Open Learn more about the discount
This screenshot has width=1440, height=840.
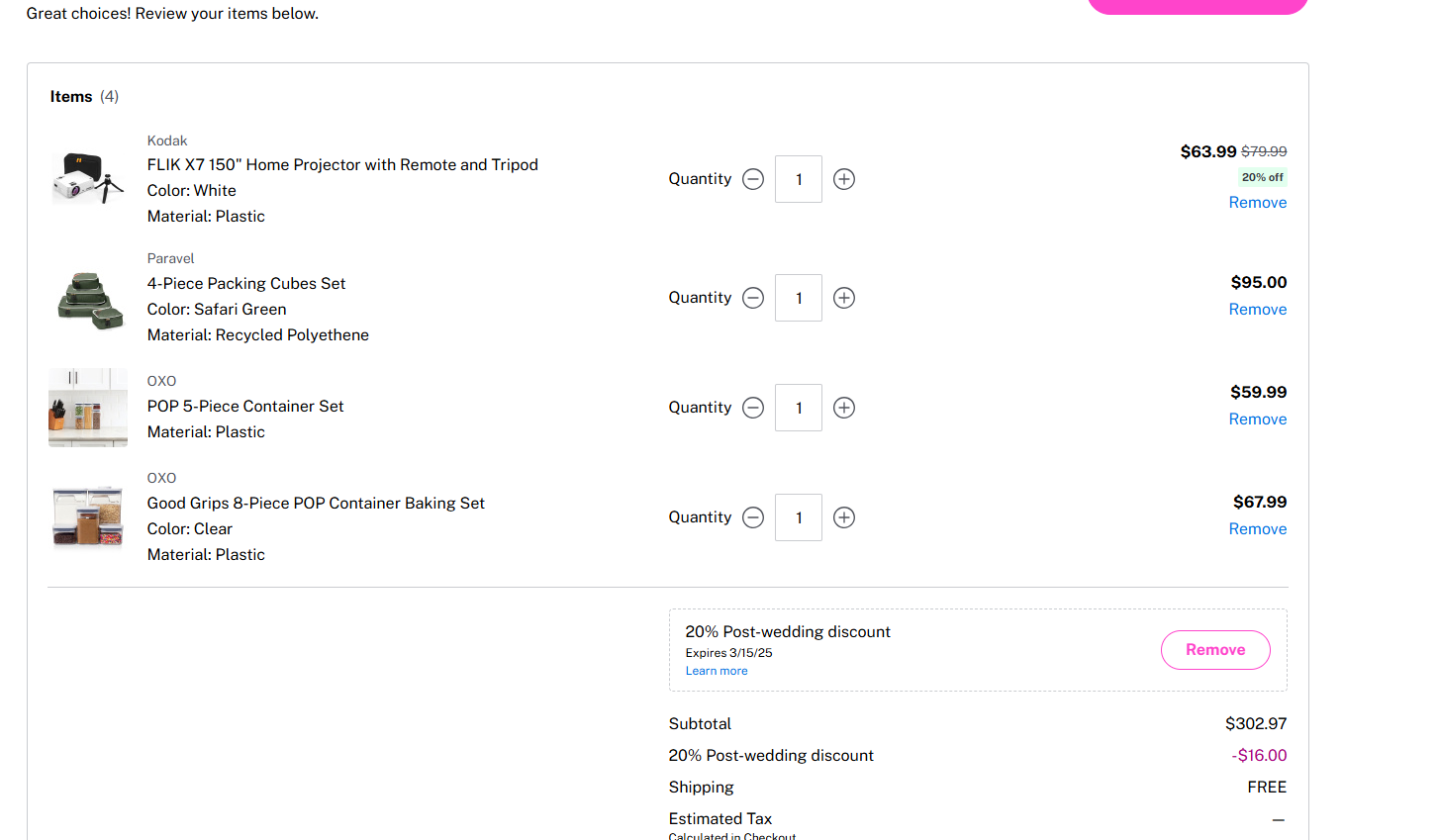717,671
